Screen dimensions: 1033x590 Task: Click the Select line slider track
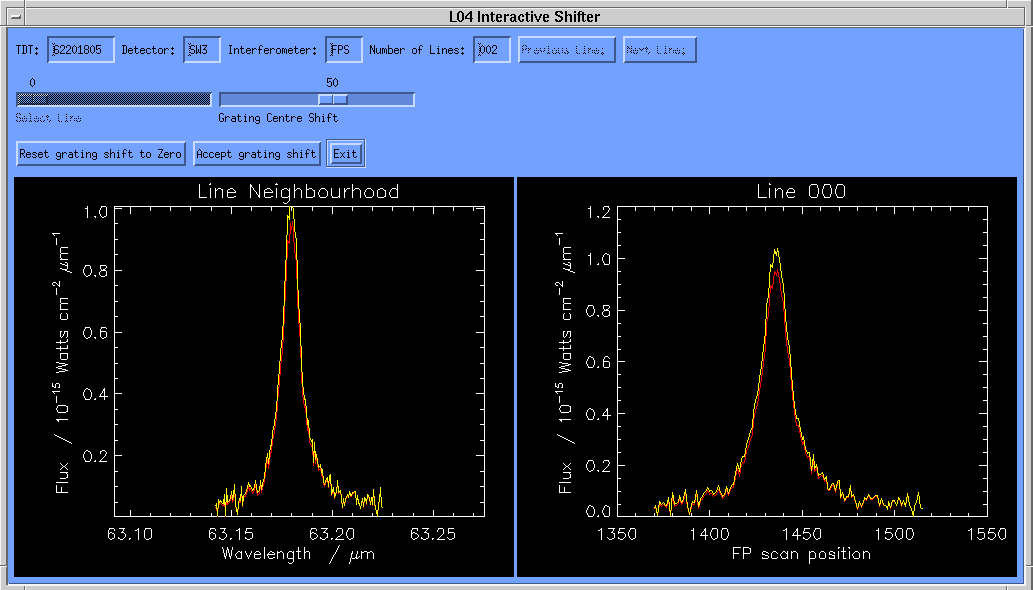pyautogui.click(x=113, y=99)
